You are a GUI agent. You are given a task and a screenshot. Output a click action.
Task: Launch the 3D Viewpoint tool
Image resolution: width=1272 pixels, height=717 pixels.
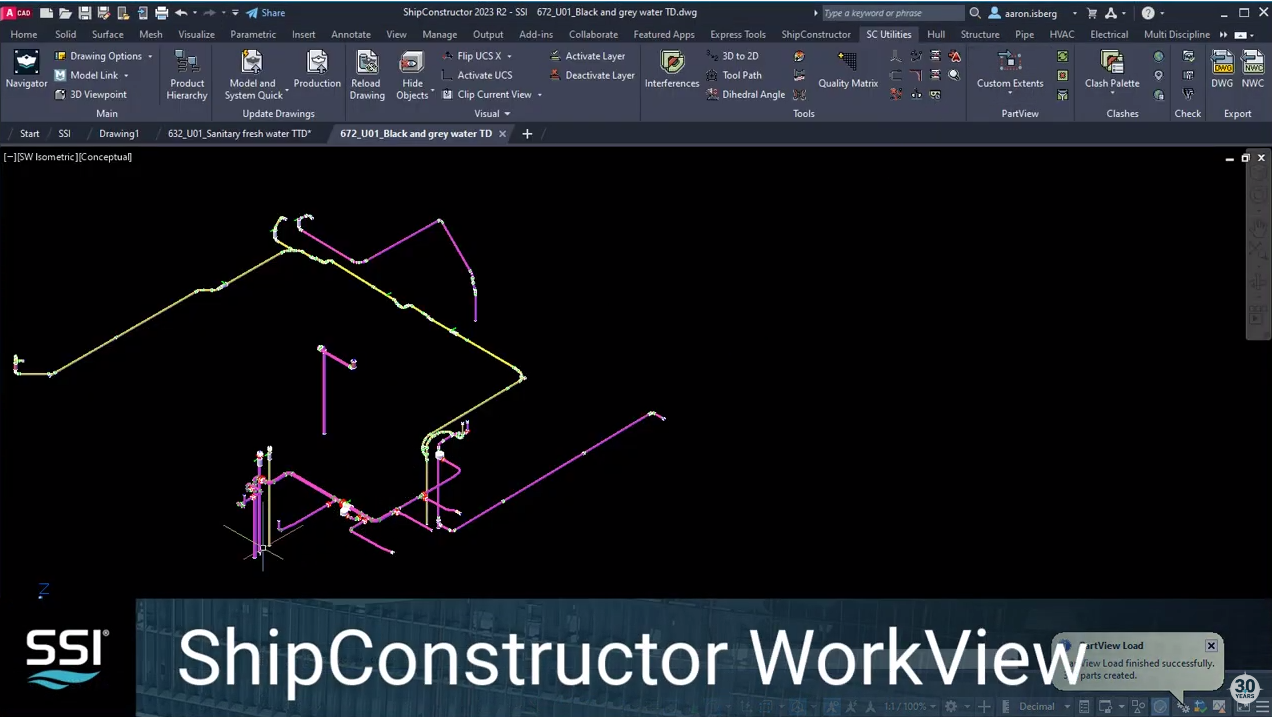(x=90, y=94)
